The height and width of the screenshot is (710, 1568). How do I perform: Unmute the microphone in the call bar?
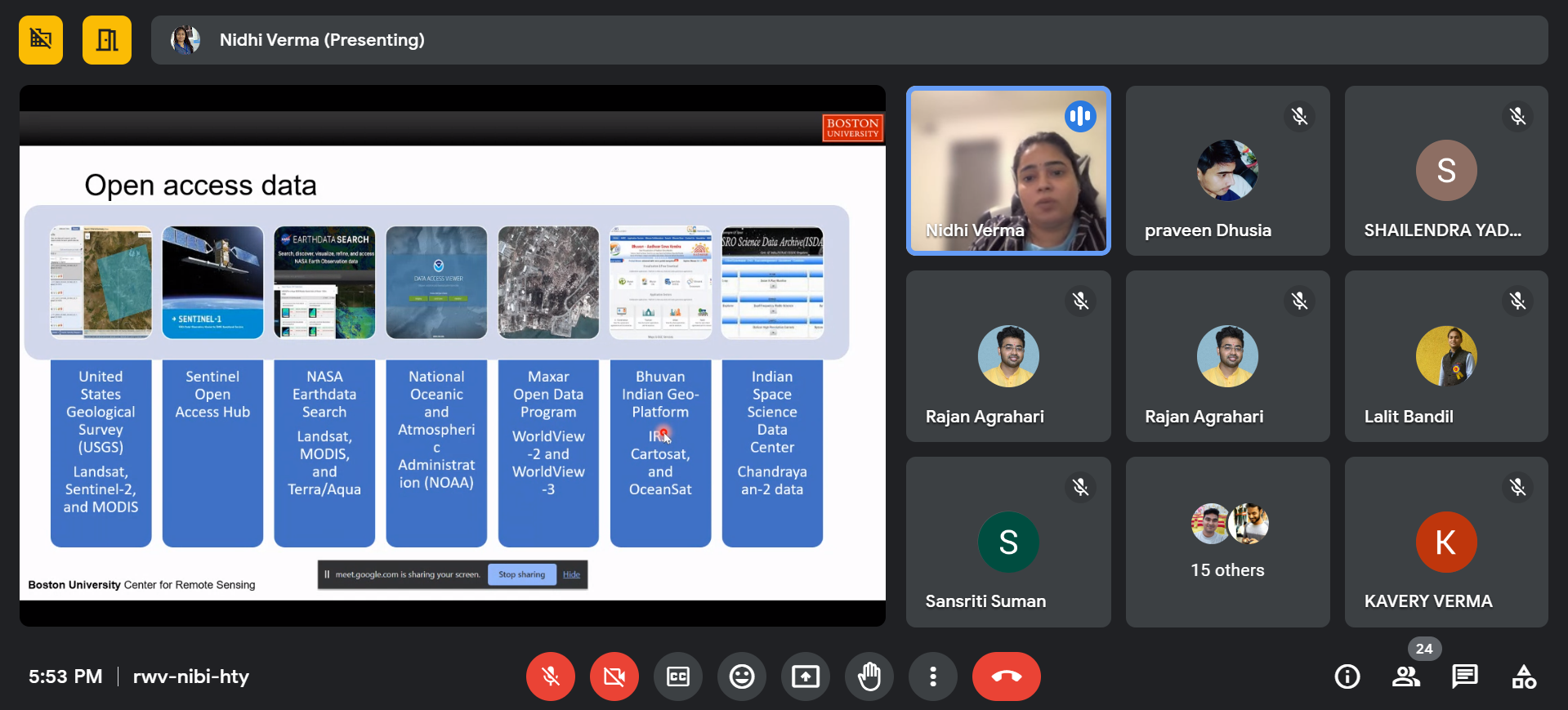[551, 677]
